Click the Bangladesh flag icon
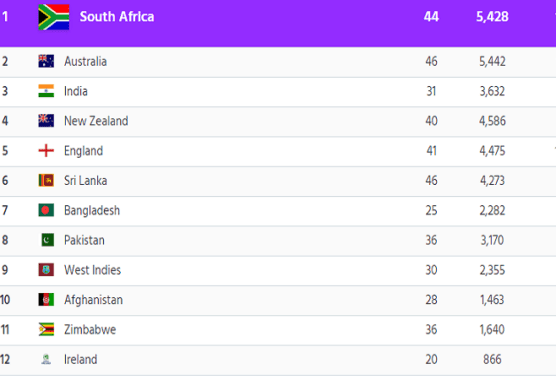556x380 pixels. pyautogui.click(x=46, y=210)
